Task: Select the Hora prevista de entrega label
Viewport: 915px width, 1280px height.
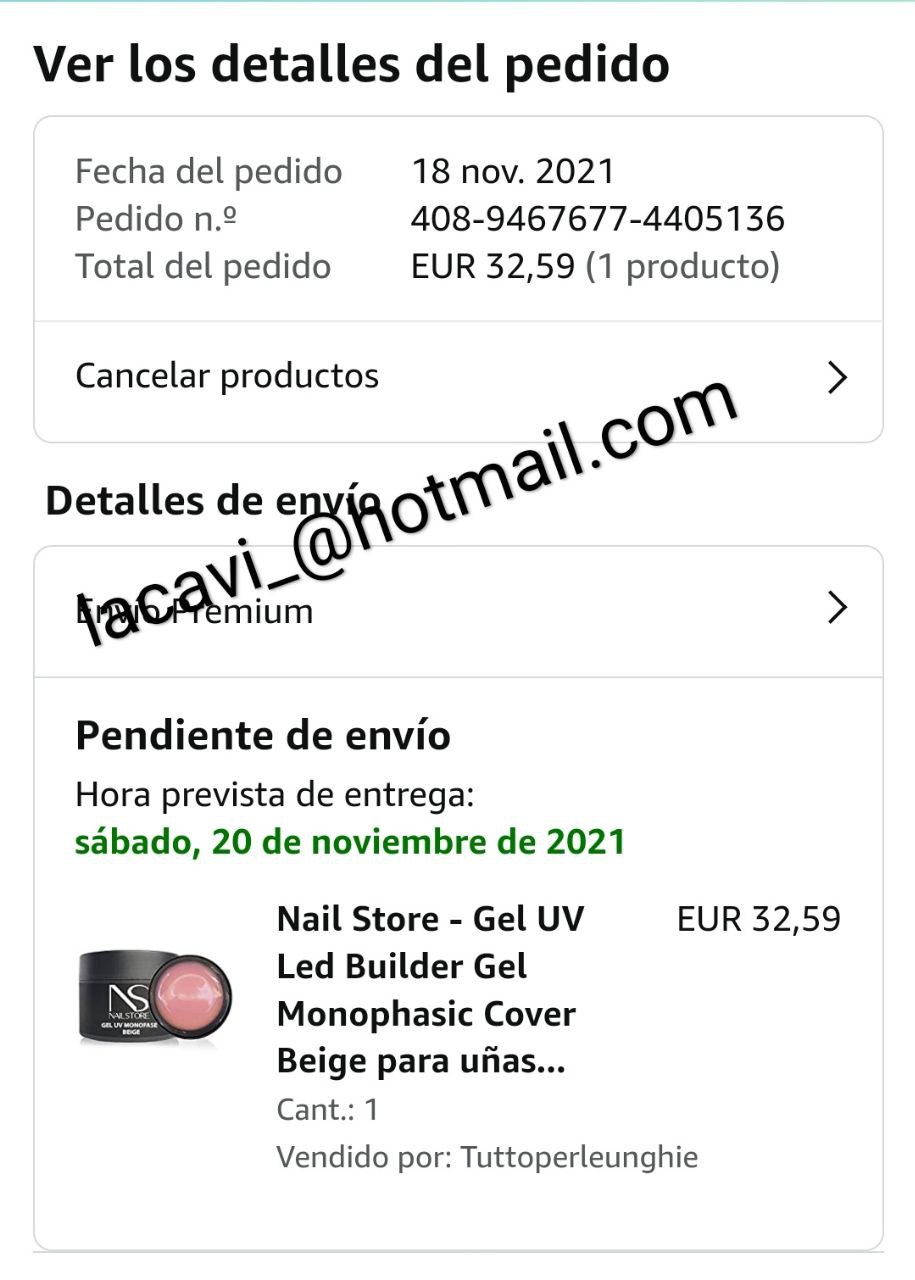Action: coord(274,796)
